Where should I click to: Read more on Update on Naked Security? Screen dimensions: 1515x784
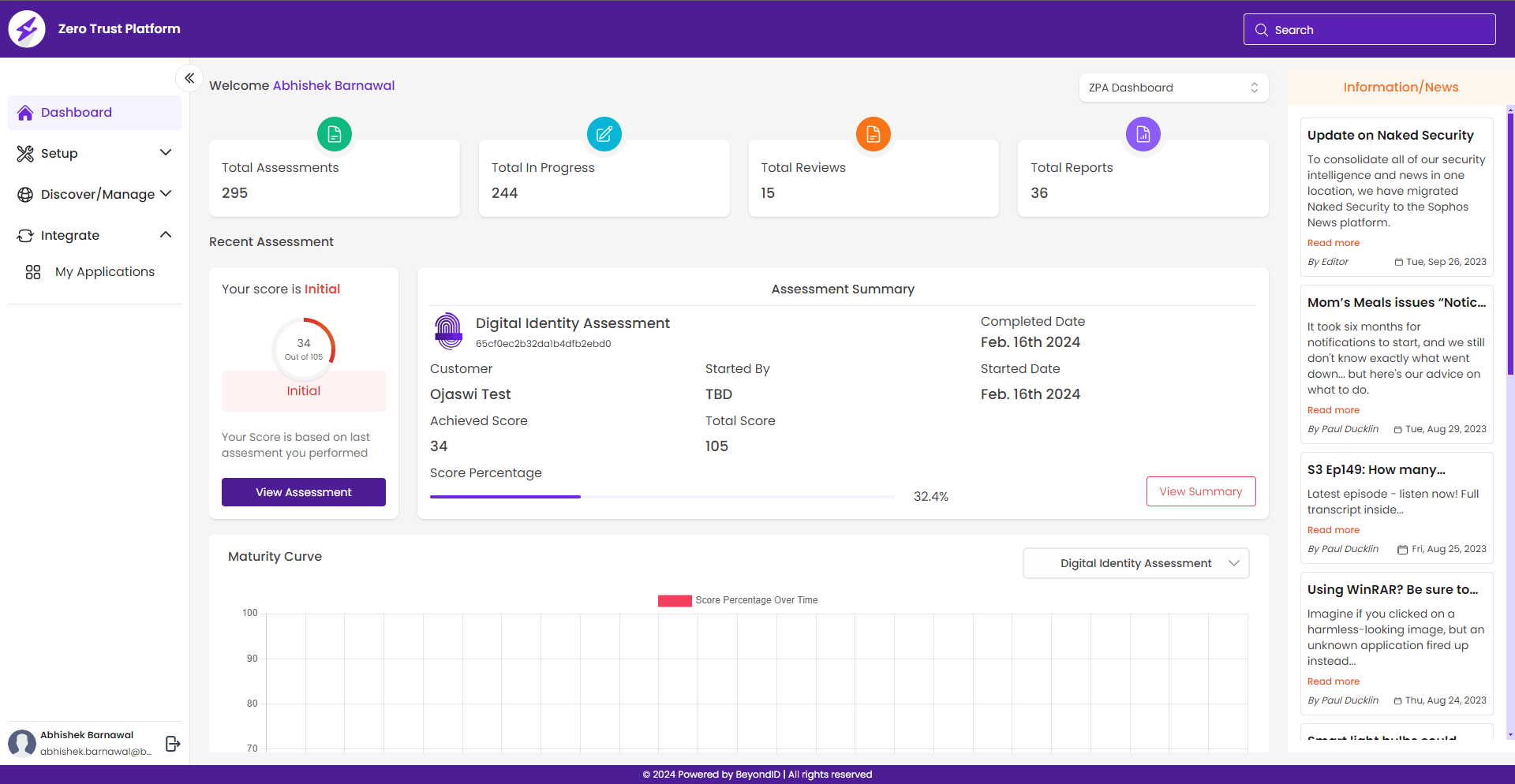tap(1333, 243)
